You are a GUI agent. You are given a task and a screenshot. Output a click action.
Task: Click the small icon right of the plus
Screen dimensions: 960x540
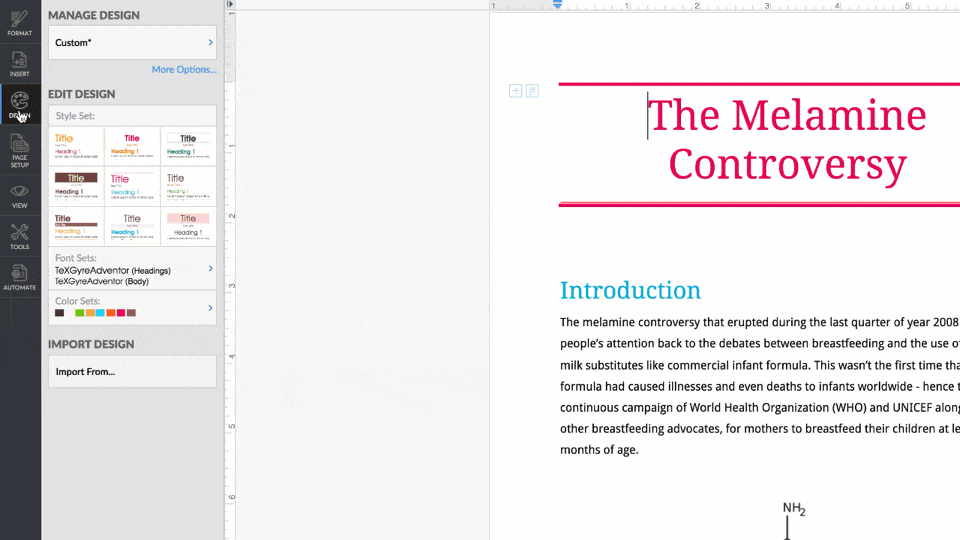[532, 91]
